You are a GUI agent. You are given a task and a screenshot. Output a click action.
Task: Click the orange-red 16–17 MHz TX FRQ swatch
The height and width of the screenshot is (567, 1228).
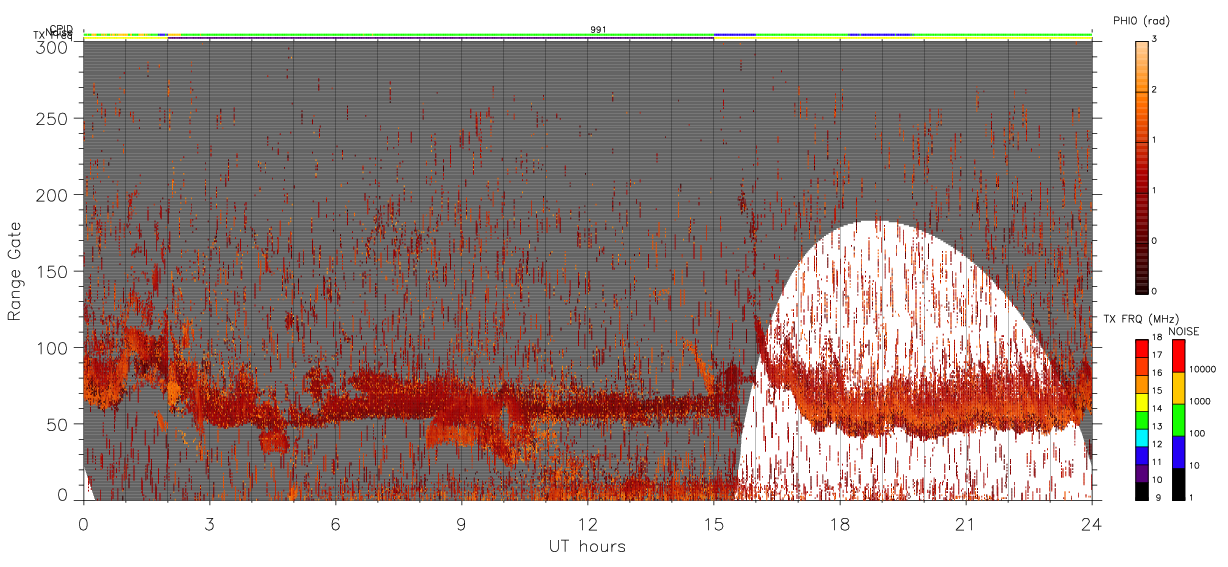point(1141,364)
